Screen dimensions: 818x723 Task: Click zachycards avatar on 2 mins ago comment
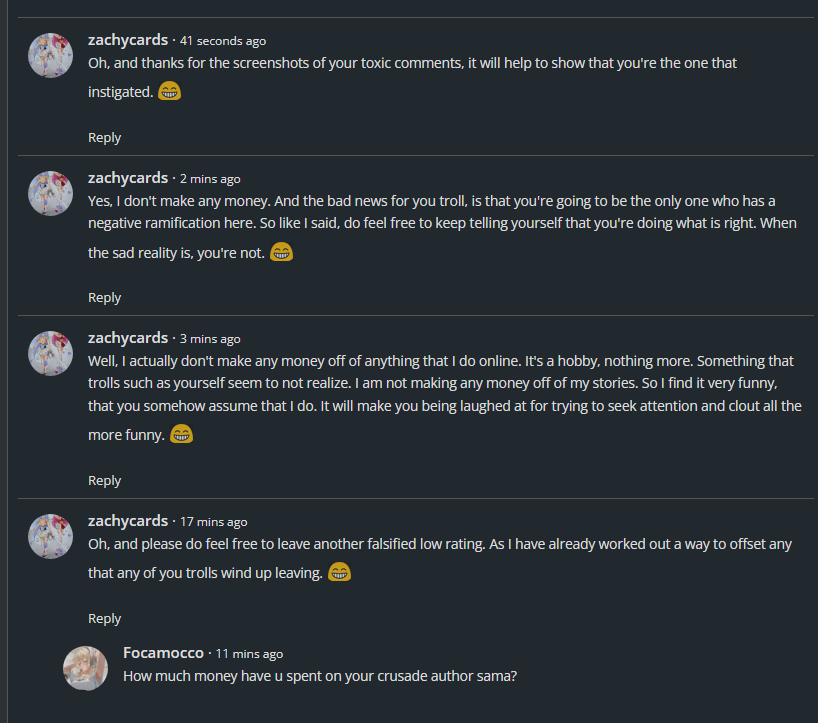click(x=50, y=193)
